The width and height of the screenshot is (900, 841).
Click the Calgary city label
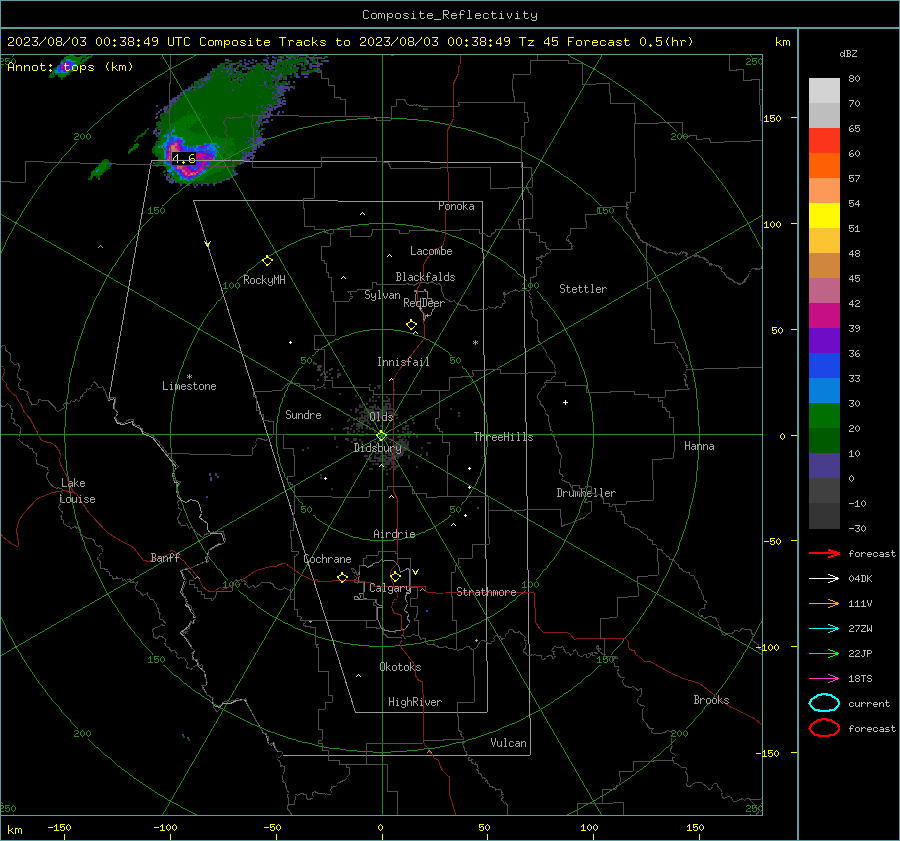click(x=390, y=588)
